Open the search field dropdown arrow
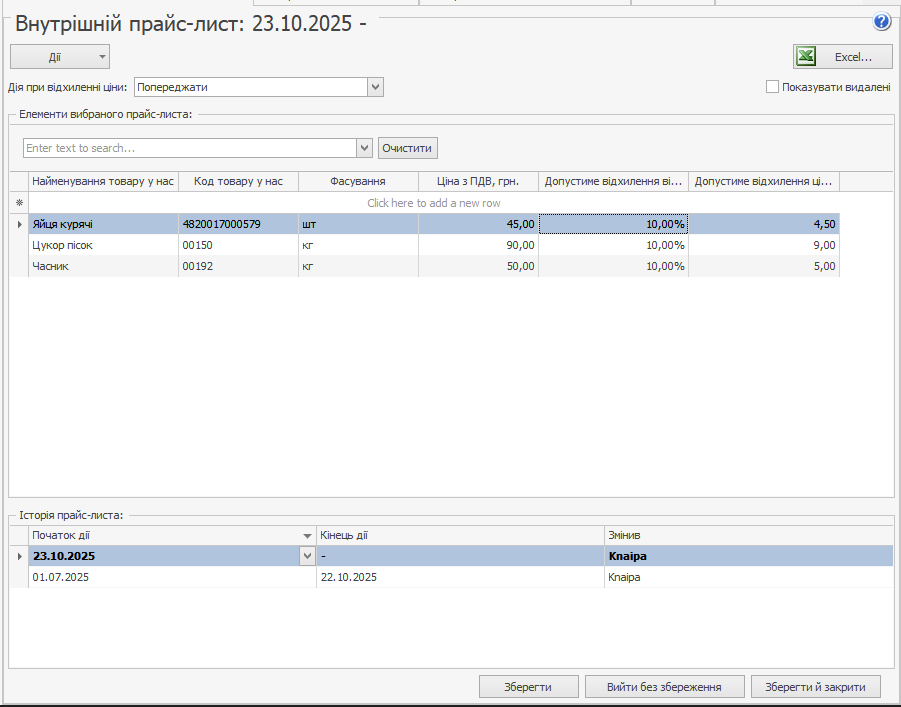 (x=364, y=148)
